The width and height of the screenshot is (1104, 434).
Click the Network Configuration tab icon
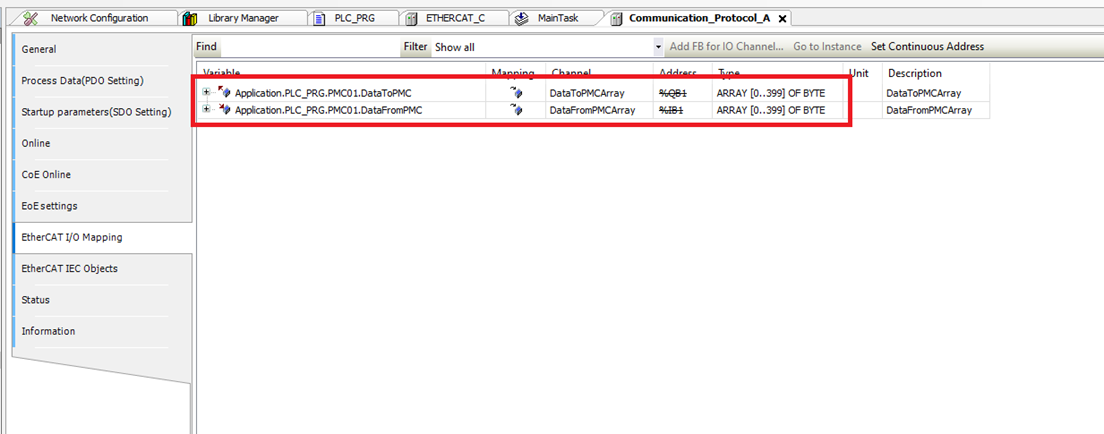pos(31,18)
